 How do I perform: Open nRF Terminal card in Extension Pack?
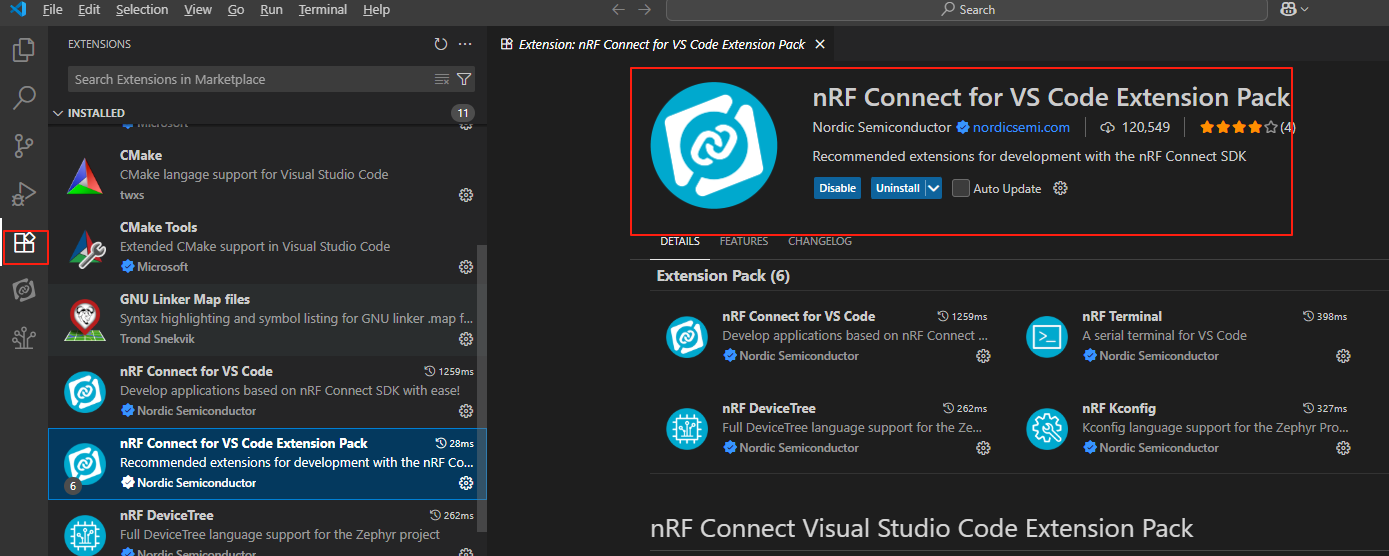pyautogui.click(x=1187, y=336)
